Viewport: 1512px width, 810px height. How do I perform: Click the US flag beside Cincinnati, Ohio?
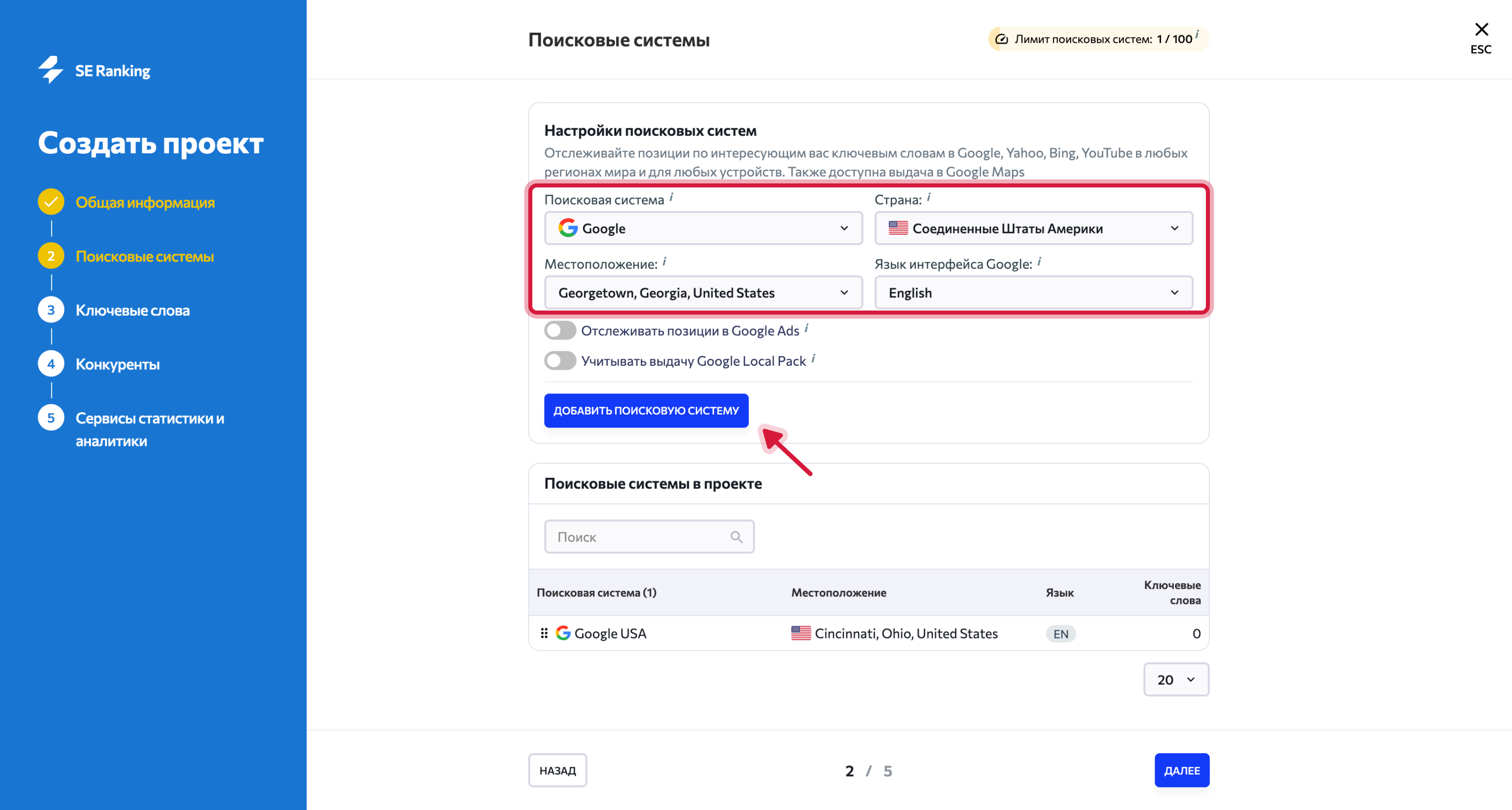click(x=801, y=633)
